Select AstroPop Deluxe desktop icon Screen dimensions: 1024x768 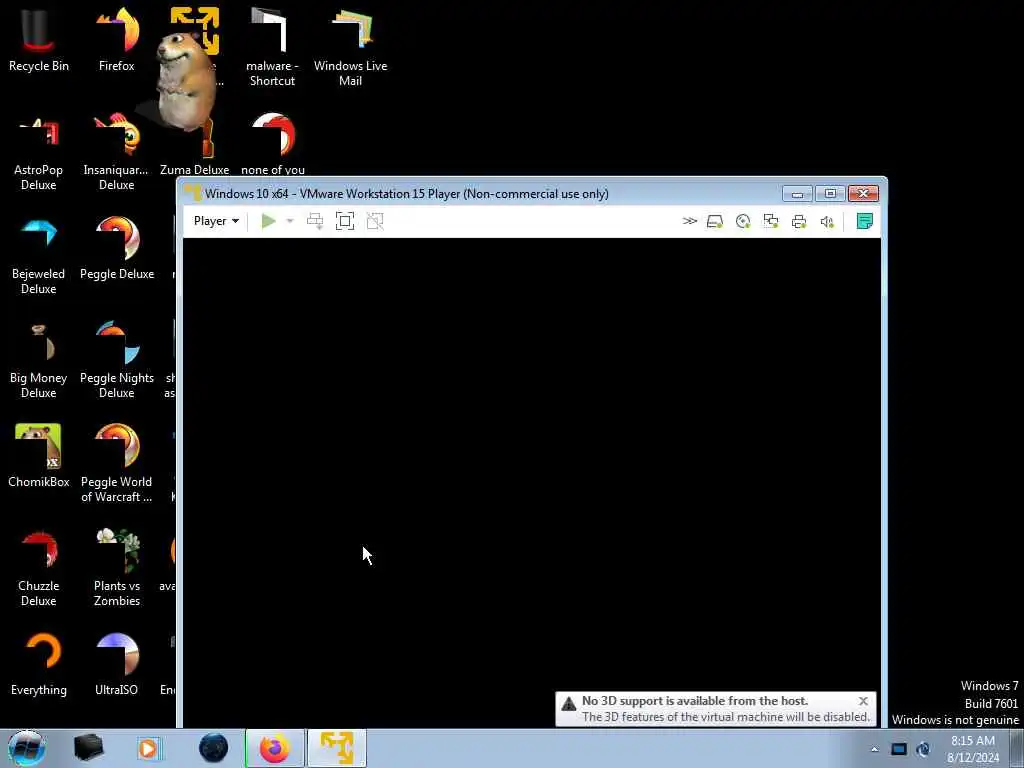(x=39, y=152)
